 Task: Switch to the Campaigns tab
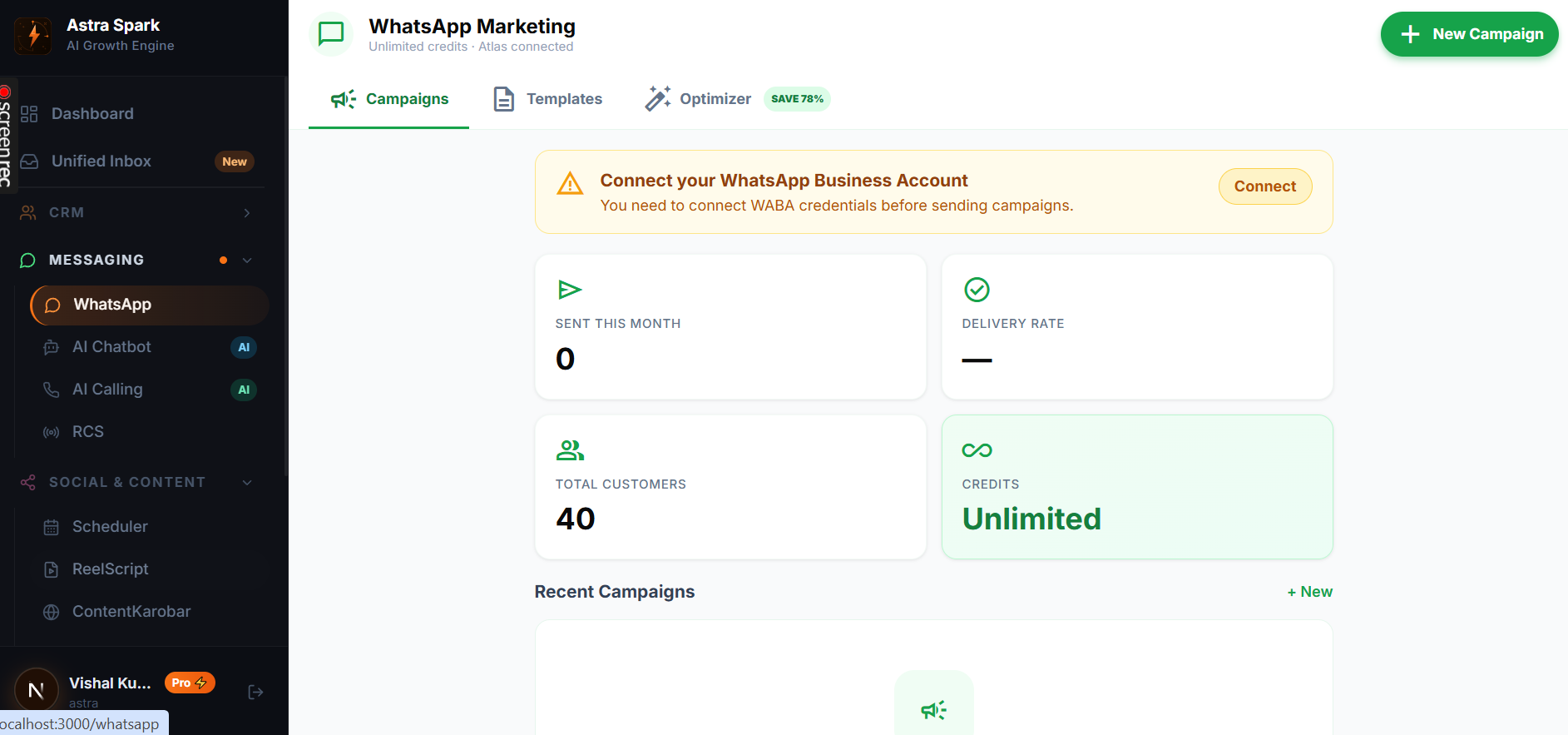(388, 99)
